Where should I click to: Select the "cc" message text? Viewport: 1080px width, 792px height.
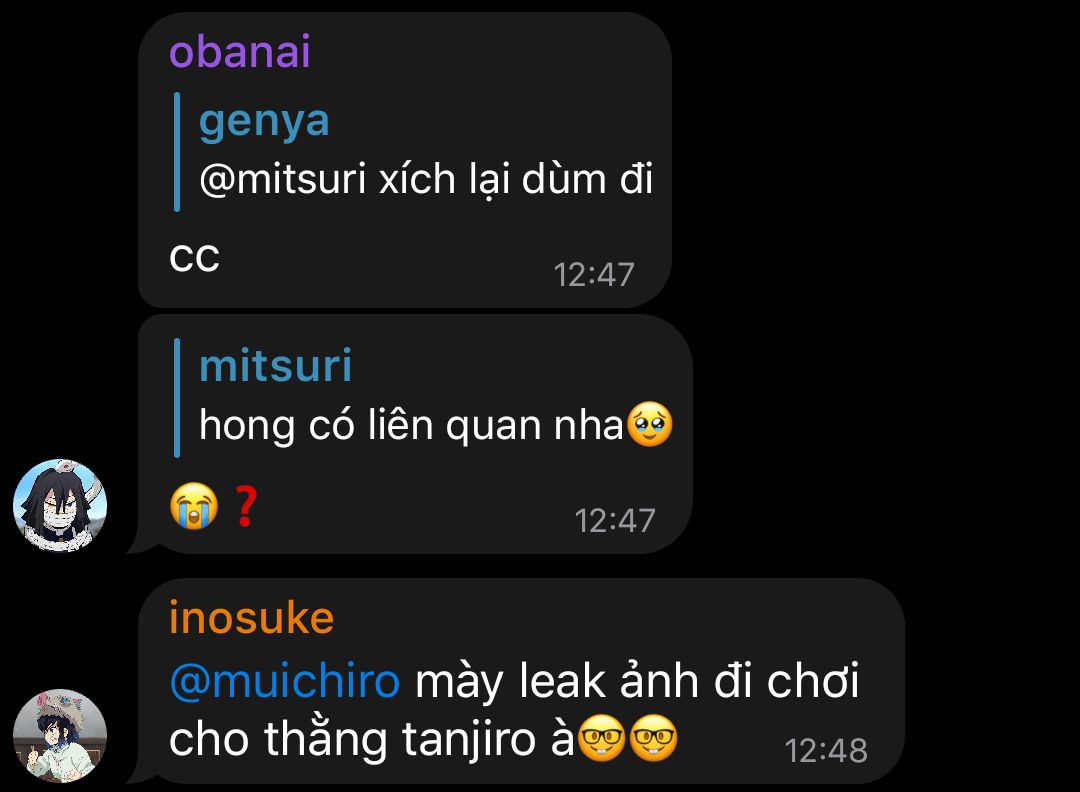pyautogui.click(x=194, y=259)
